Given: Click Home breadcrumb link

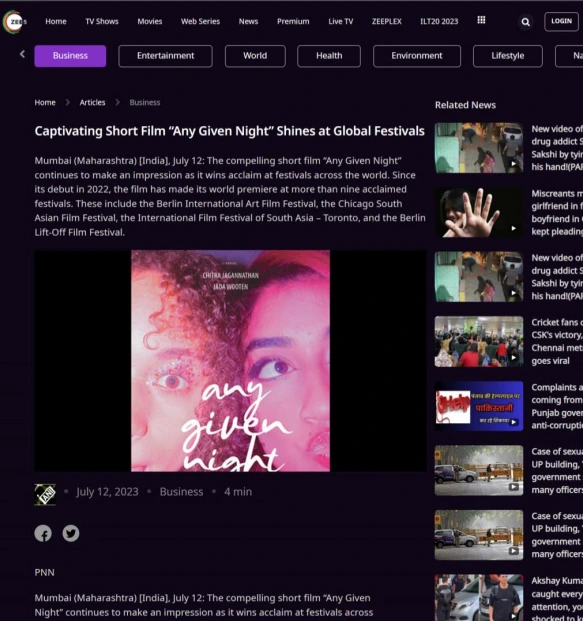Looking at the screenshot, I should (x=45, y=103).
